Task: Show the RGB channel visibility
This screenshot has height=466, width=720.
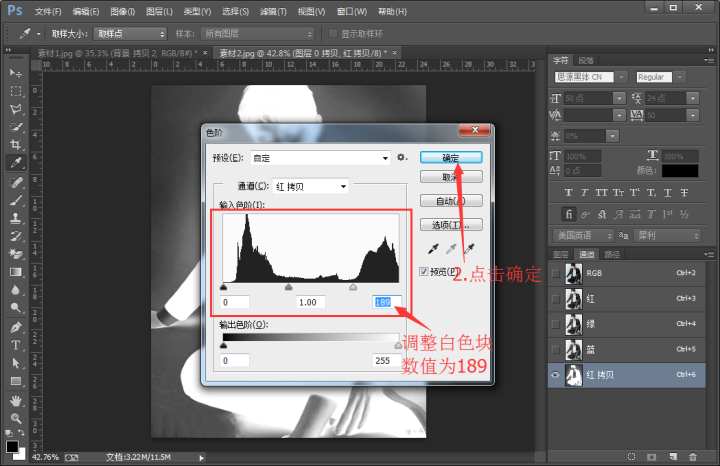Action: [556, 273]
